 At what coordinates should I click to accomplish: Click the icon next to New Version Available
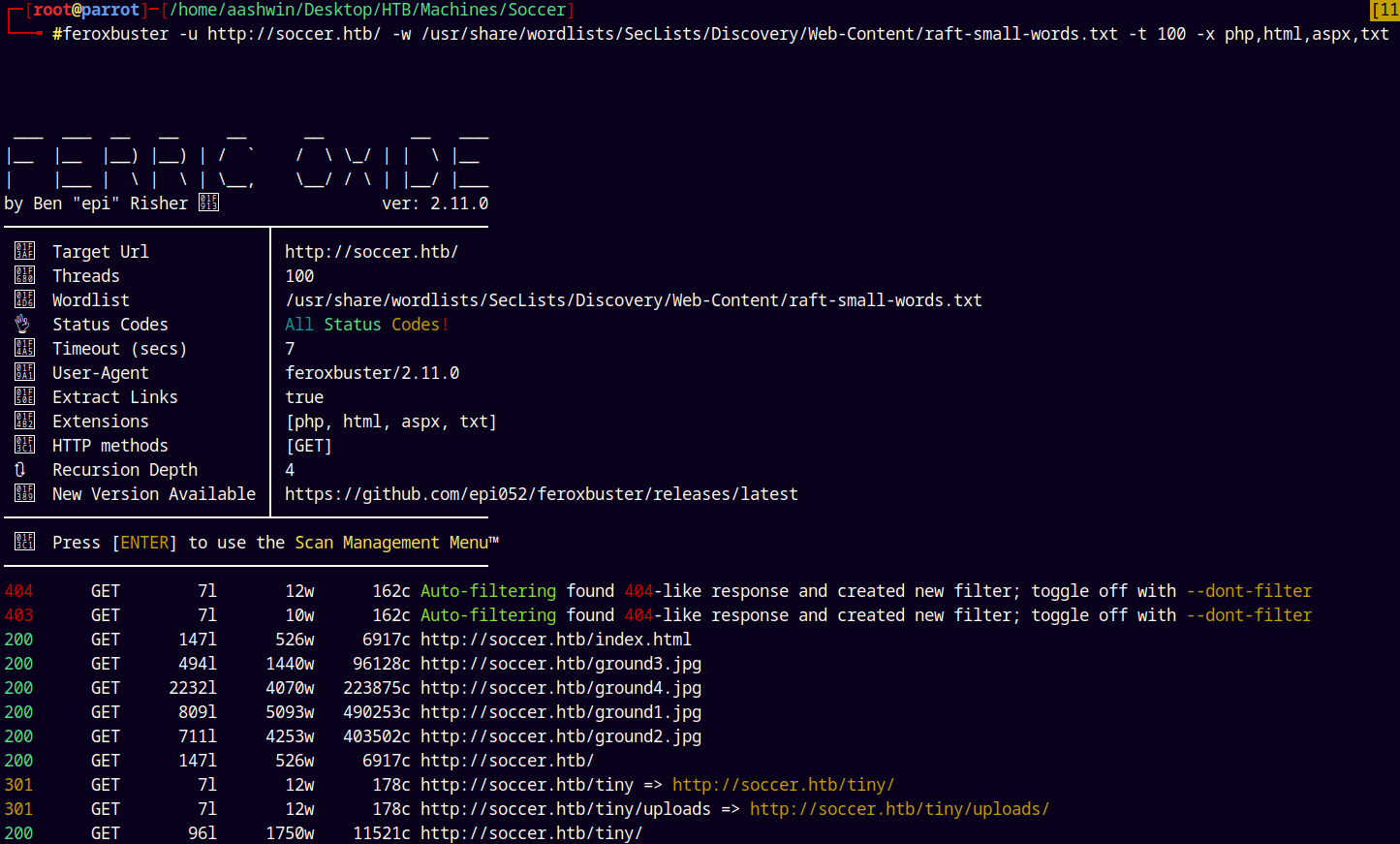coord(24,493)
